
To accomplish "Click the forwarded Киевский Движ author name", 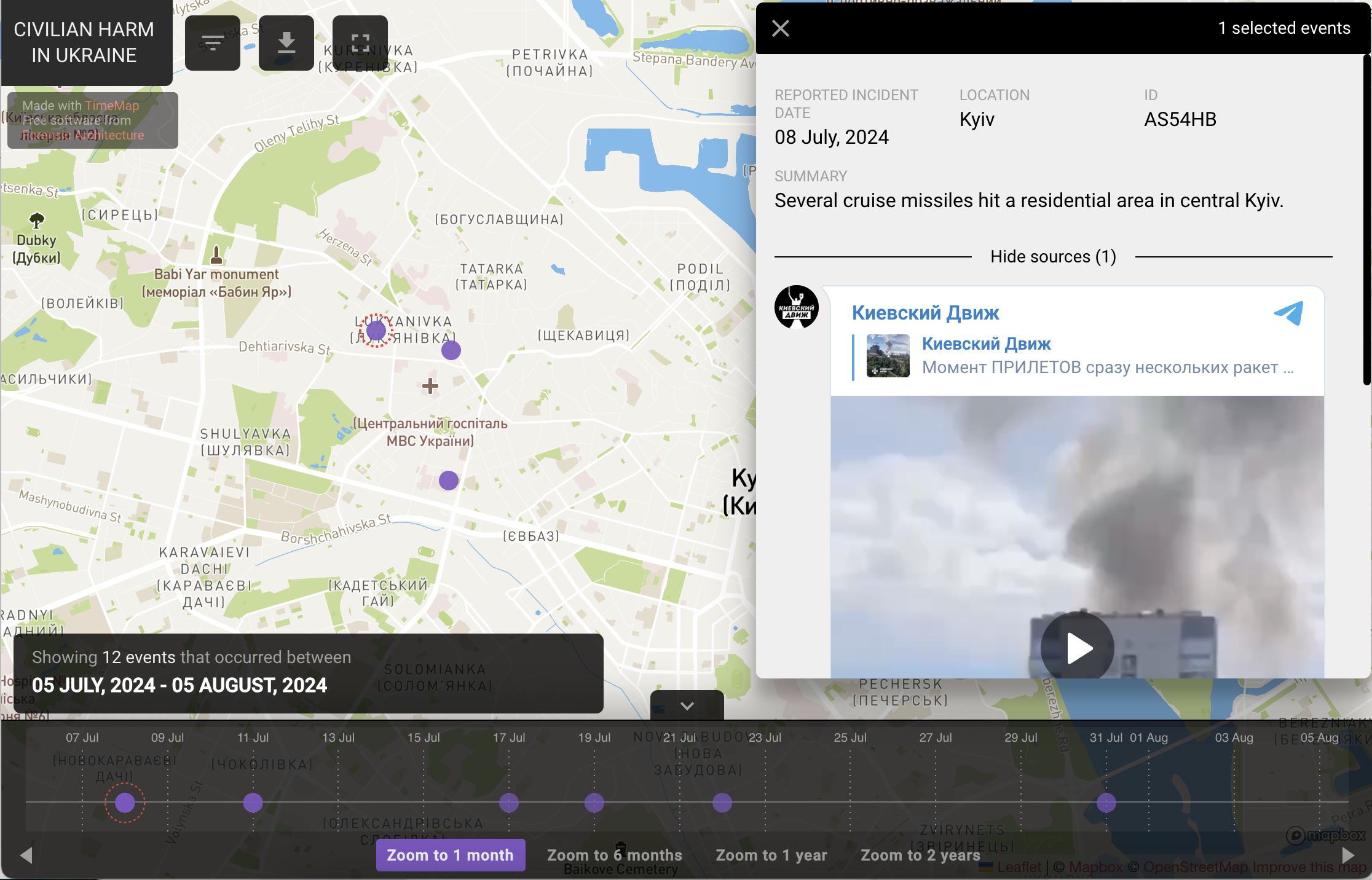I will (x=986, y=344).
